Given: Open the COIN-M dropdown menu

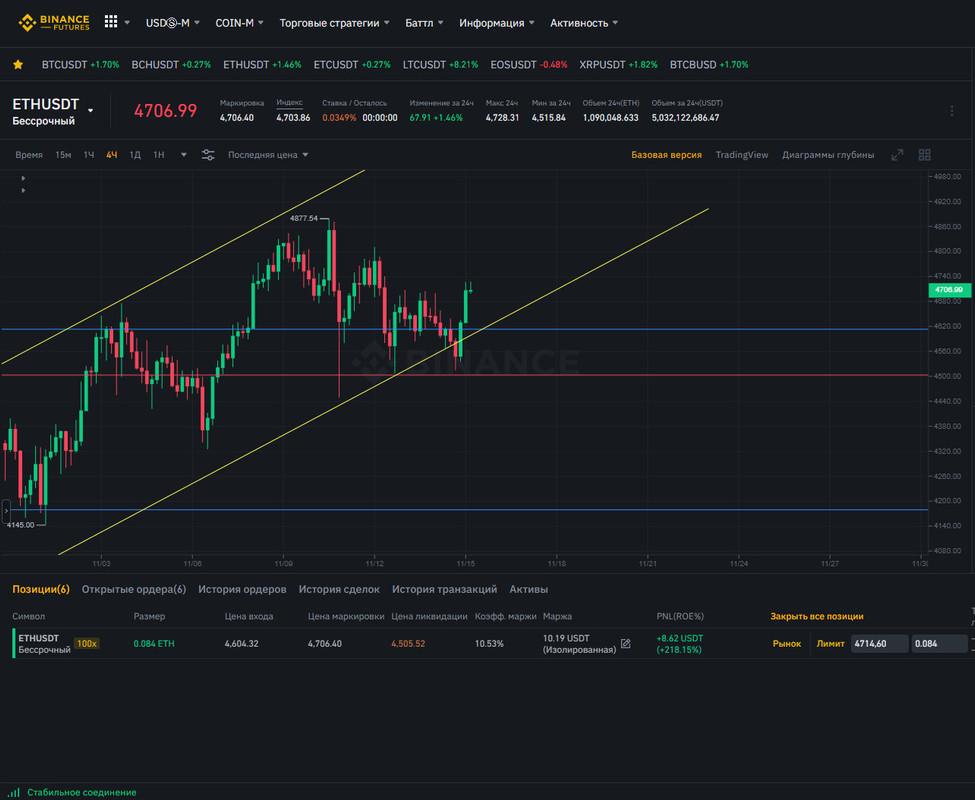Looking at the screenshot, I should coord(239,23).
